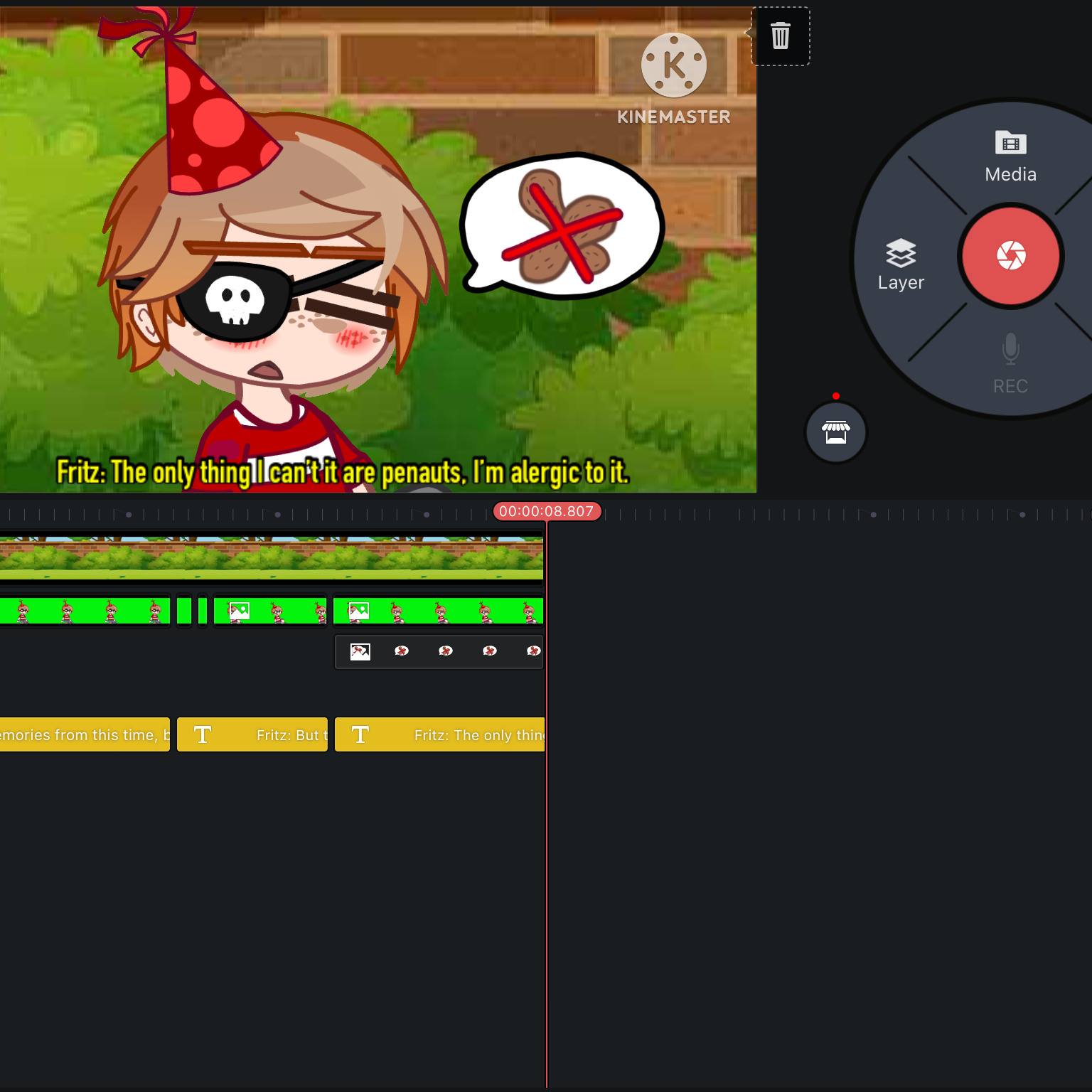
Task: Select the "Fritz: But t" text layer
Action: pyautogui.click(x=252, y=734)
